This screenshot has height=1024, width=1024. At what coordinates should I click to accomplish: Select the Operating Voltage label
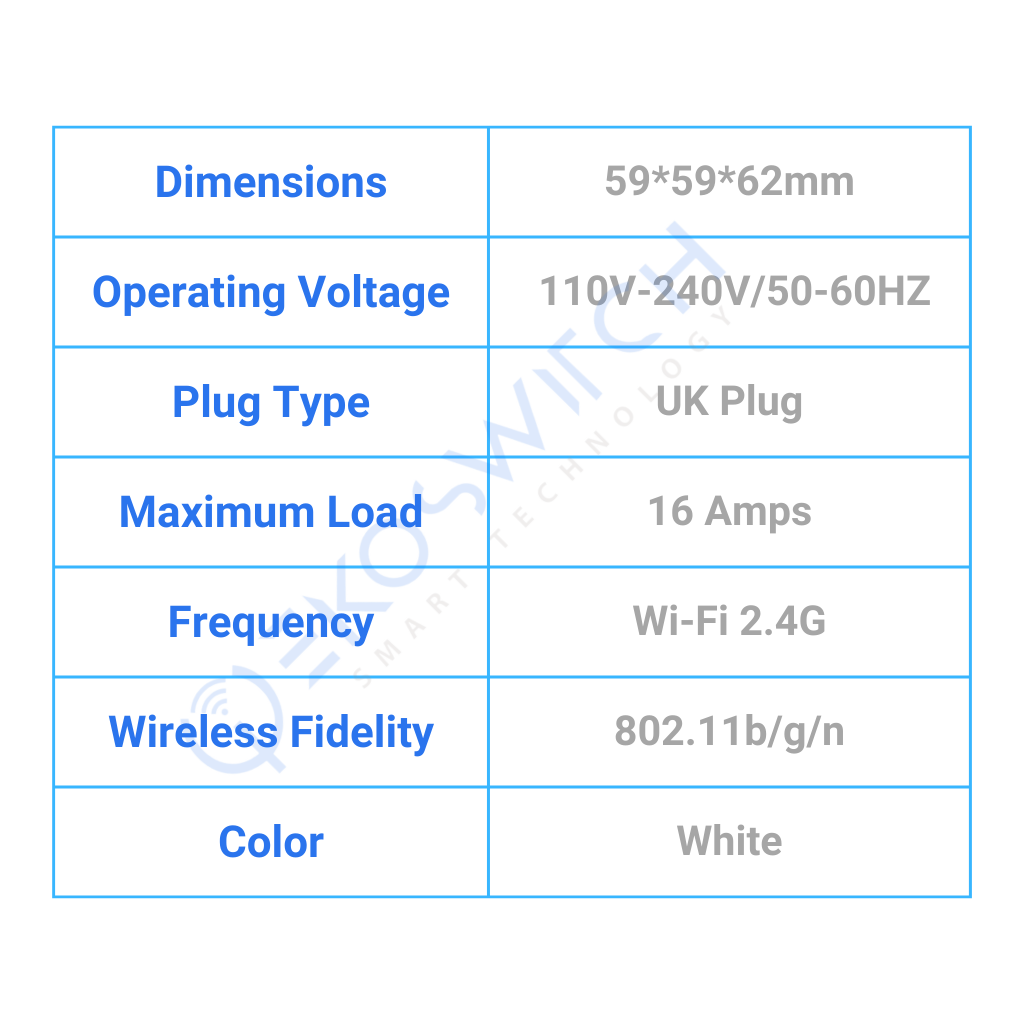click(x=271, y=292)
